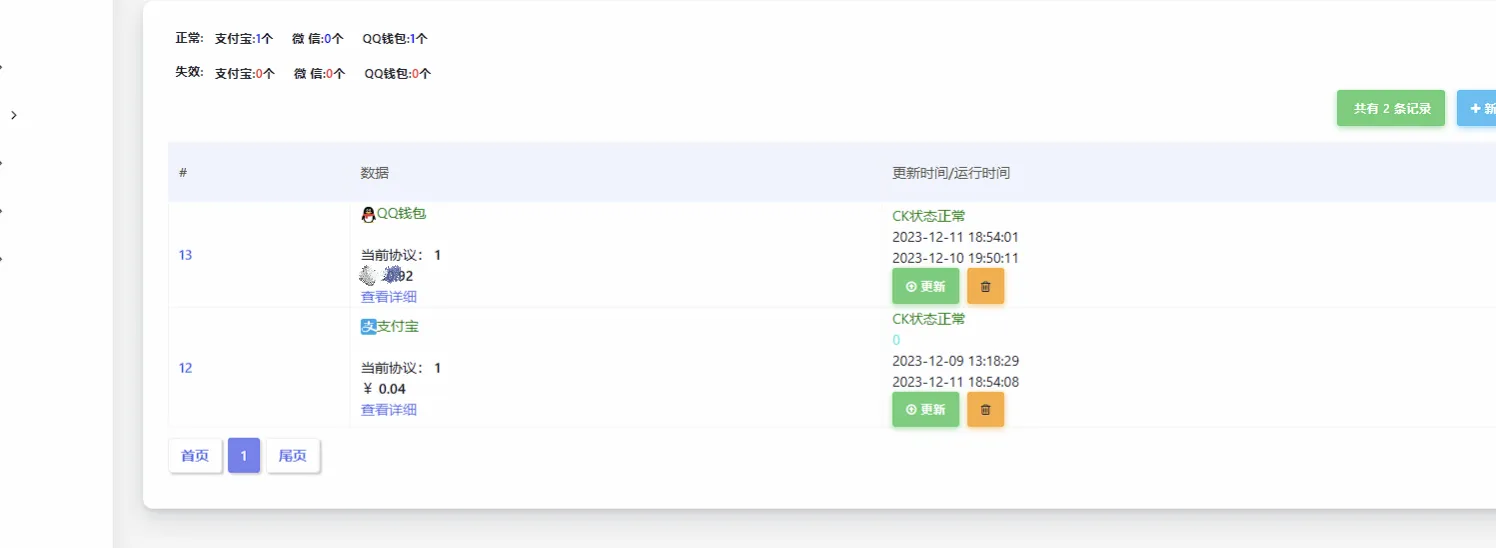Go to 首页 pagination button

click(195, 456)
